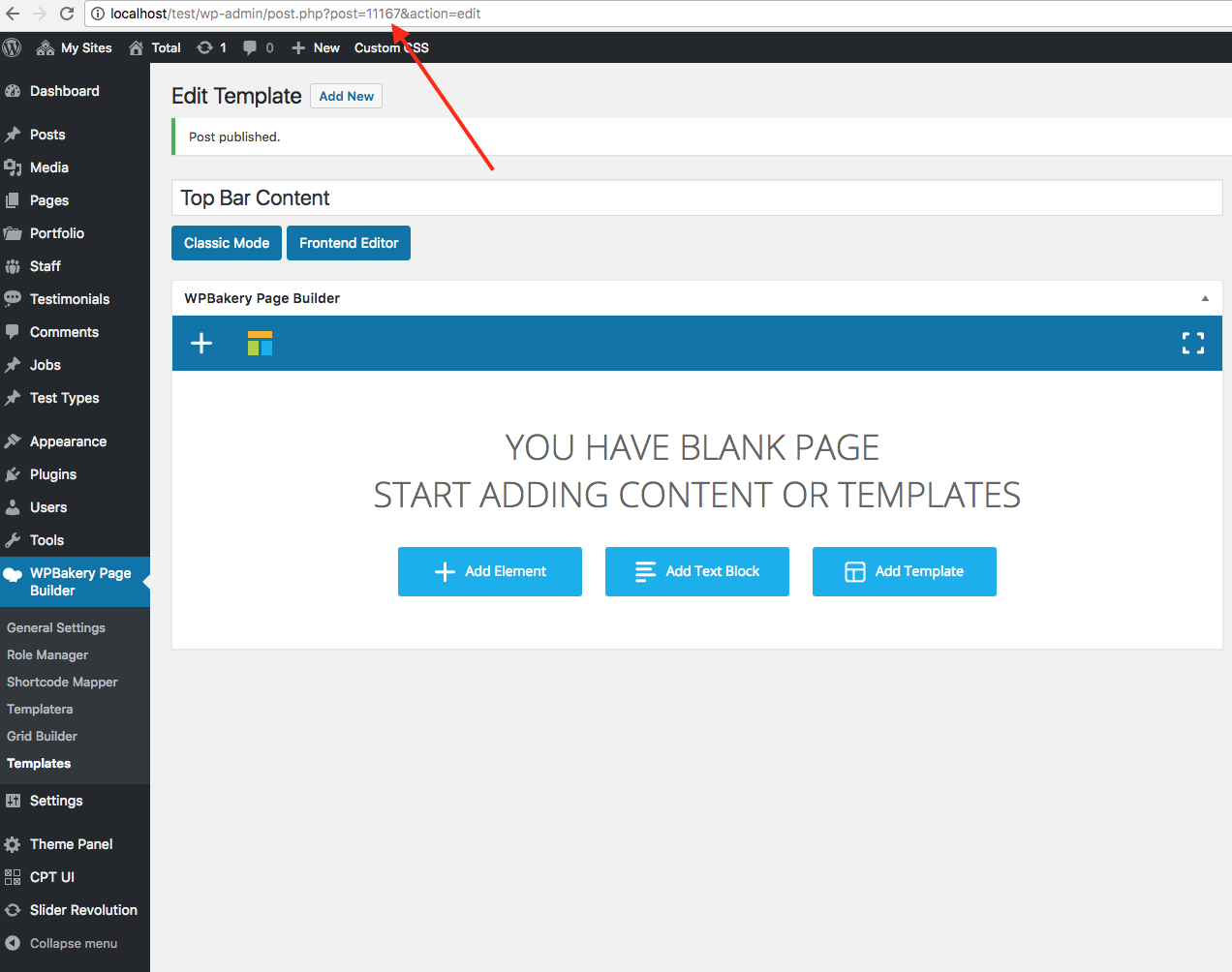
Task: Open Pages in the sidebar
Action: tap(75, 200)
